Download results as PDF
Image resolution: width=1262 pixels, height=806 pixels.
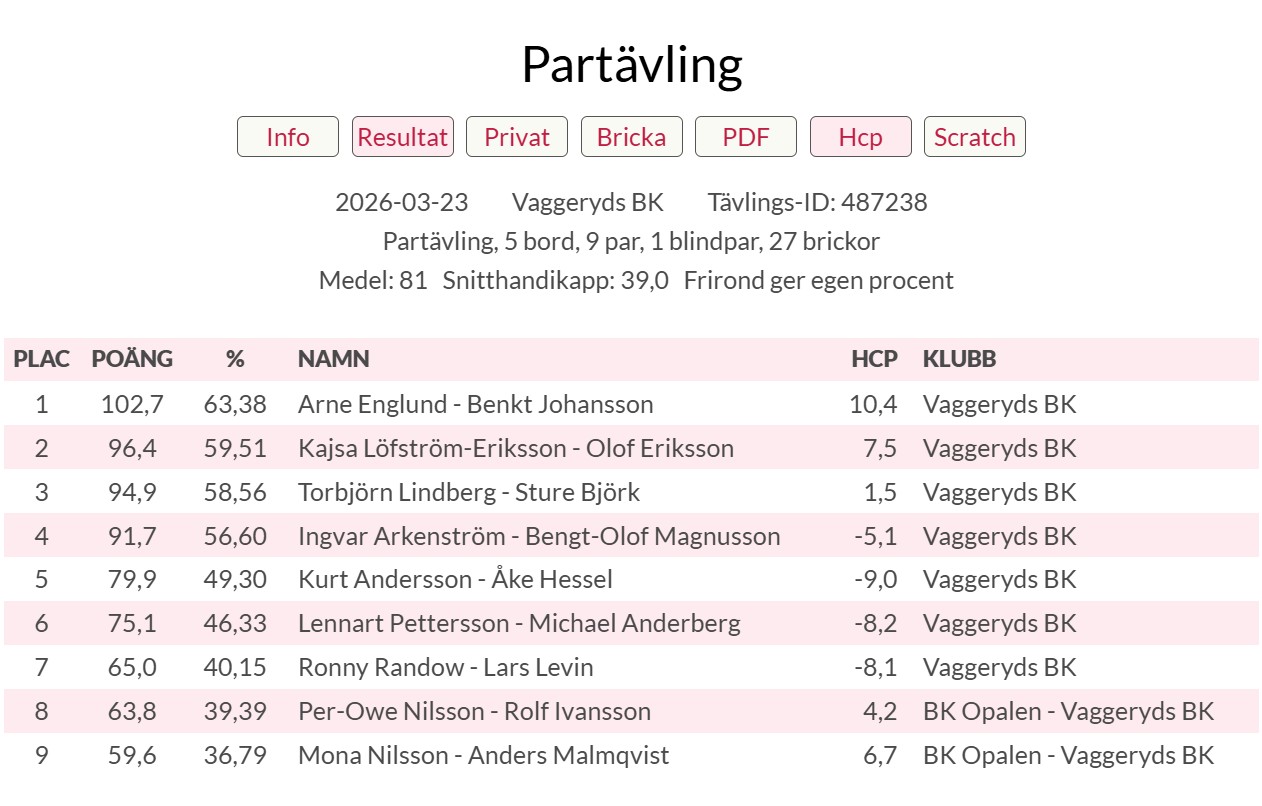coord(746,137)
